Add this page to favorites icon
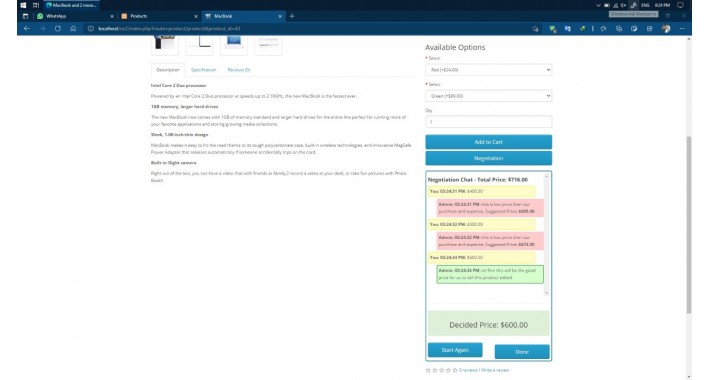 pyautogui.click(x=535, y=29)
